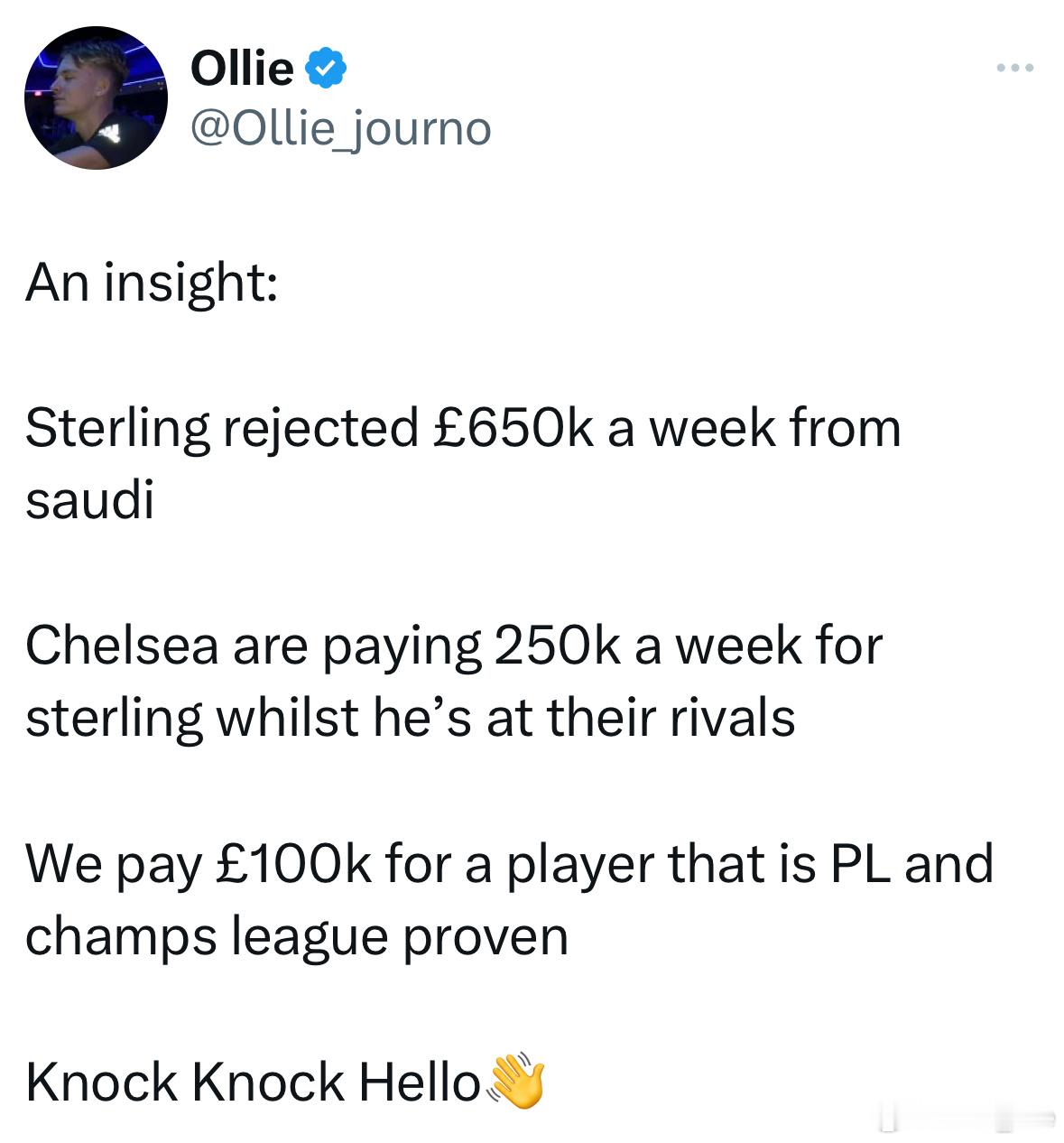The width and height of the screenshot is (1064, 1143).
Task: Open Ollie's profile picture avatar
Action: 96,98
